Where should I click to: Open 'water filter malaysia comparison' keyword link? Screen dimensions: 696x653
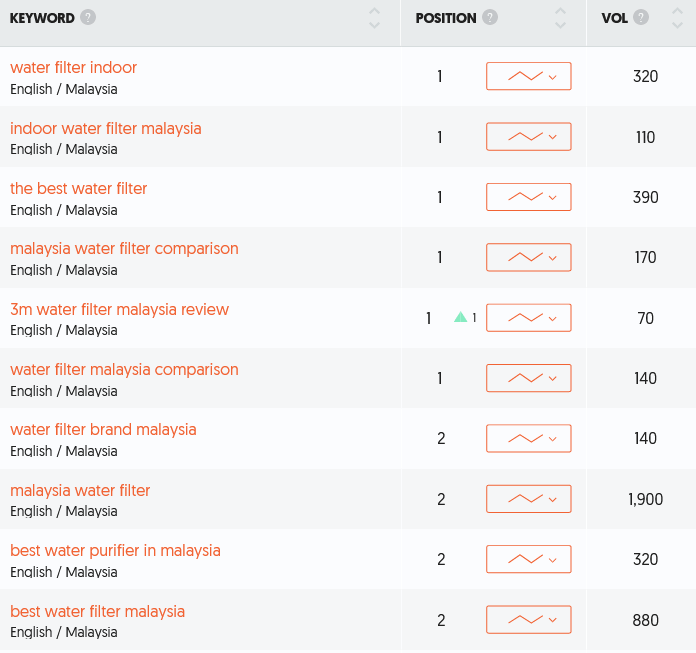124,370
